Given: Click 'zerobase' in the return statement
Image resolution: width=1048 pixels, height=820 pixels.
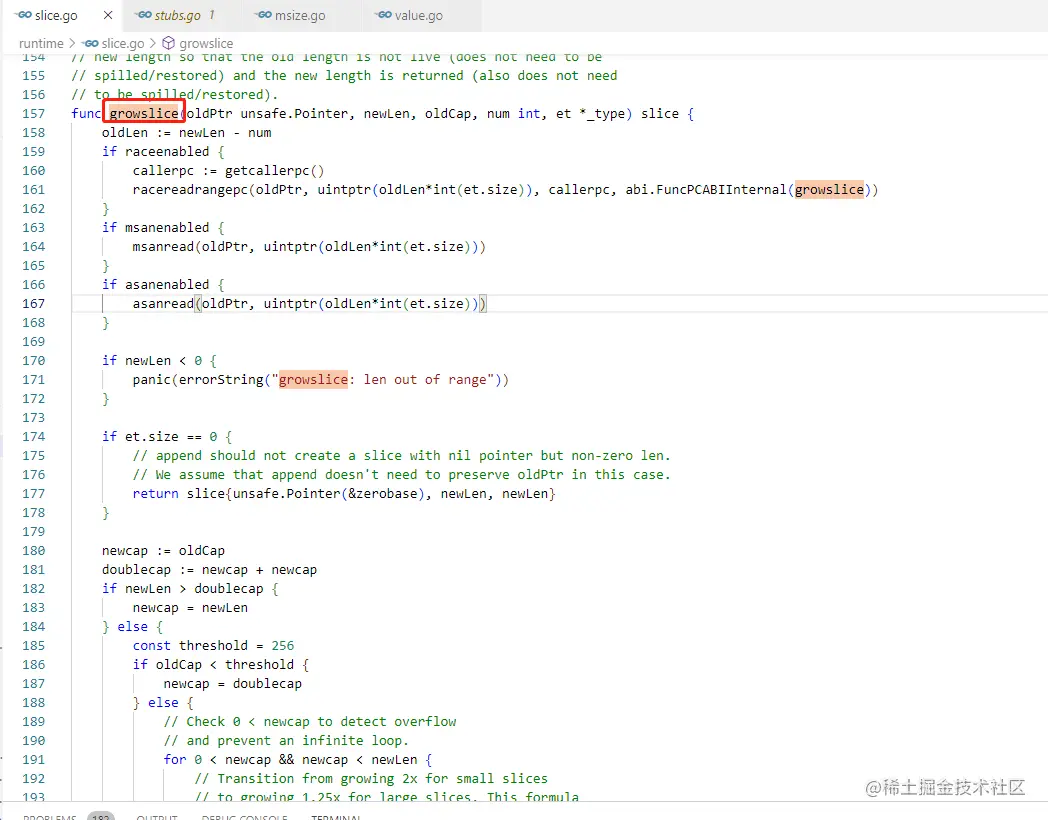Looking at the screenshot, I should (387, 494).
